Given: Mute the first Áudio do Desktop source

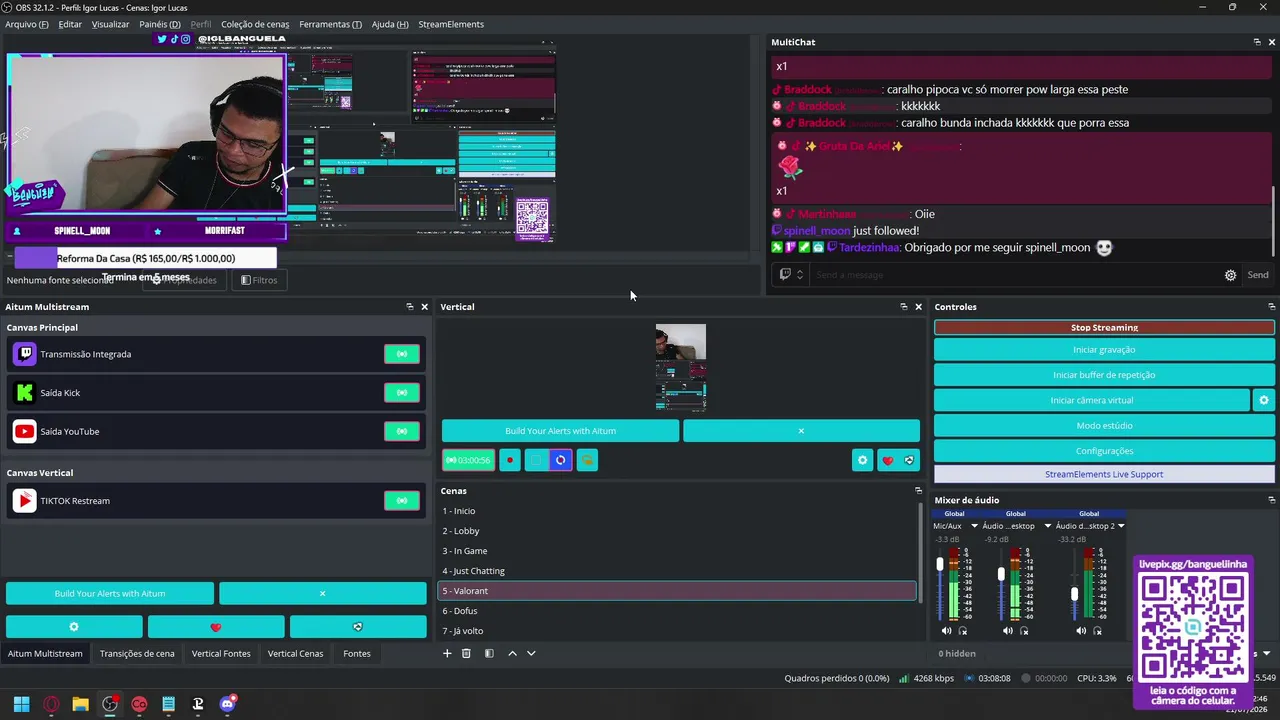Looking at the screenshot, I should [1008, 631].
